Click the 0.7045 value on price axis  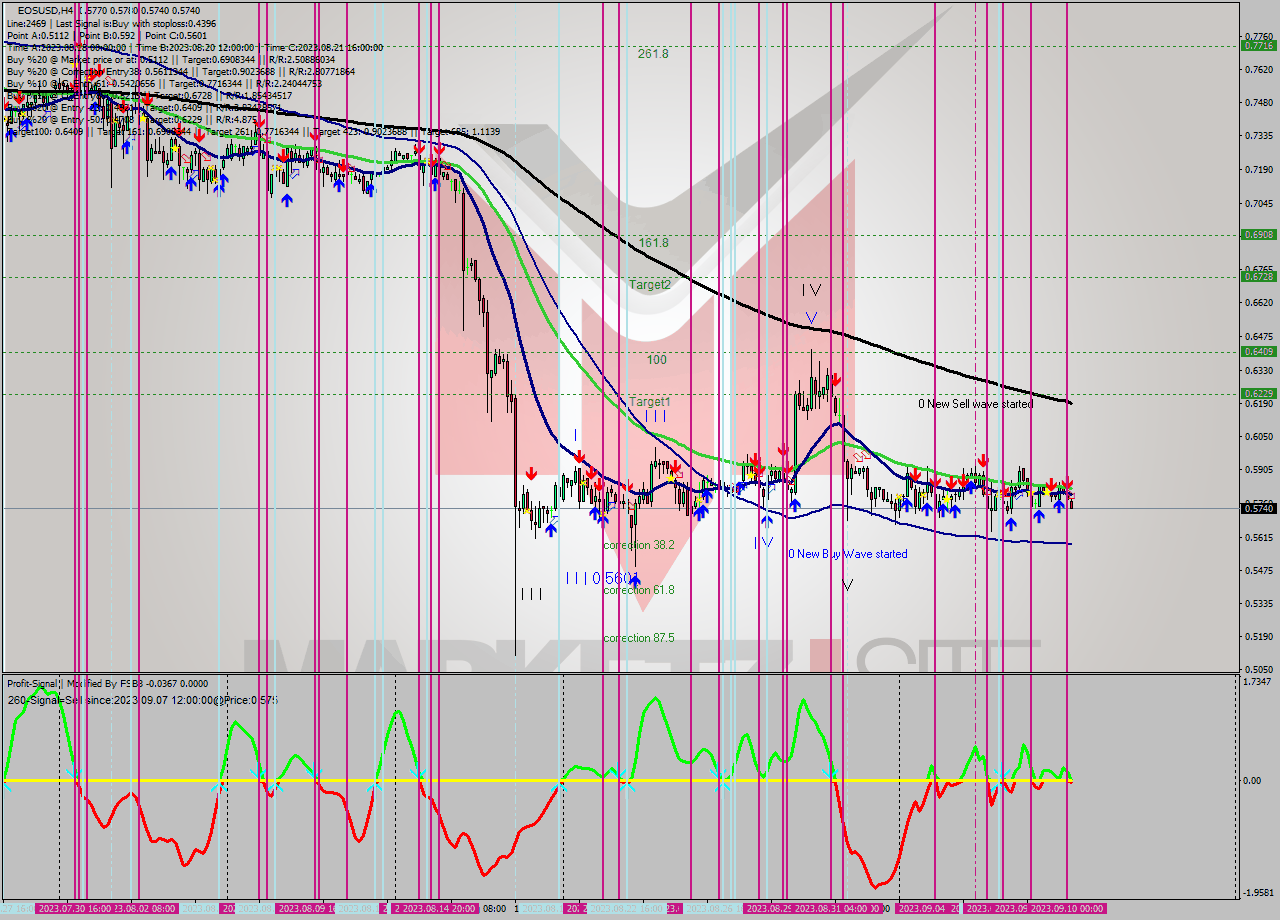point(1258,203)
